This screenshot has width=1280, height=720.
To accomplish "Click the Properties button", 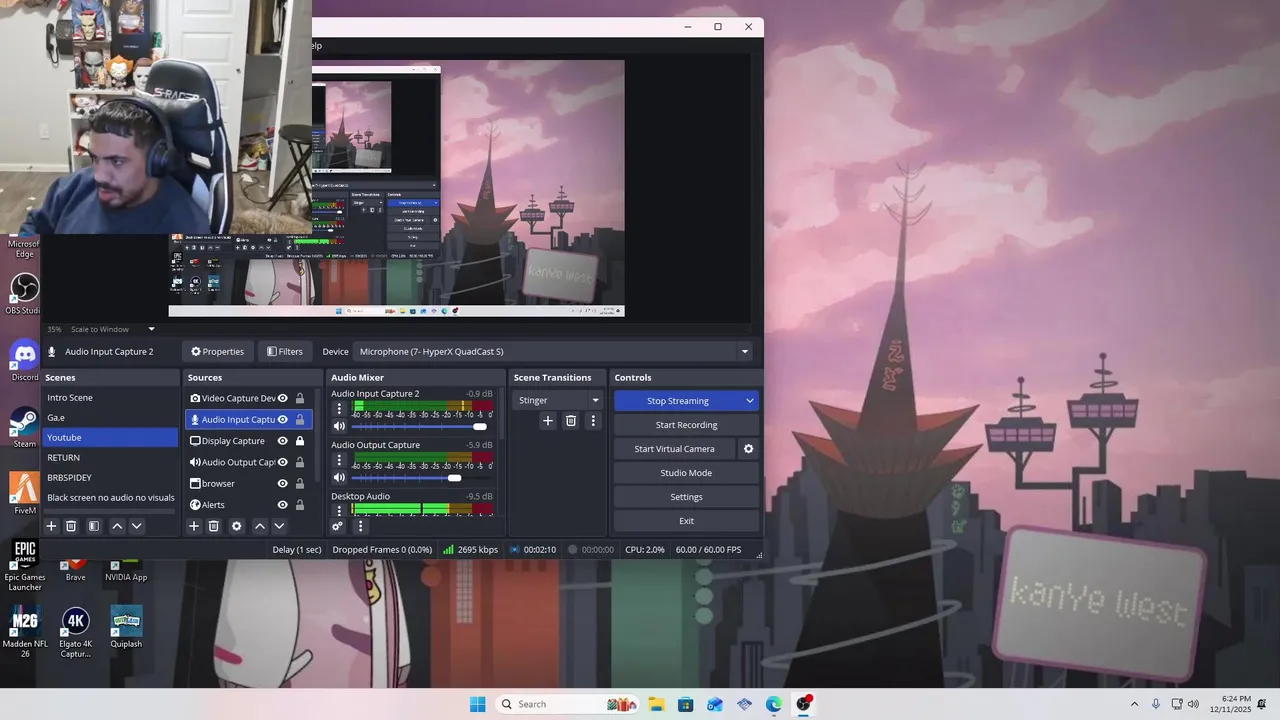I will [x=217, y=352].
